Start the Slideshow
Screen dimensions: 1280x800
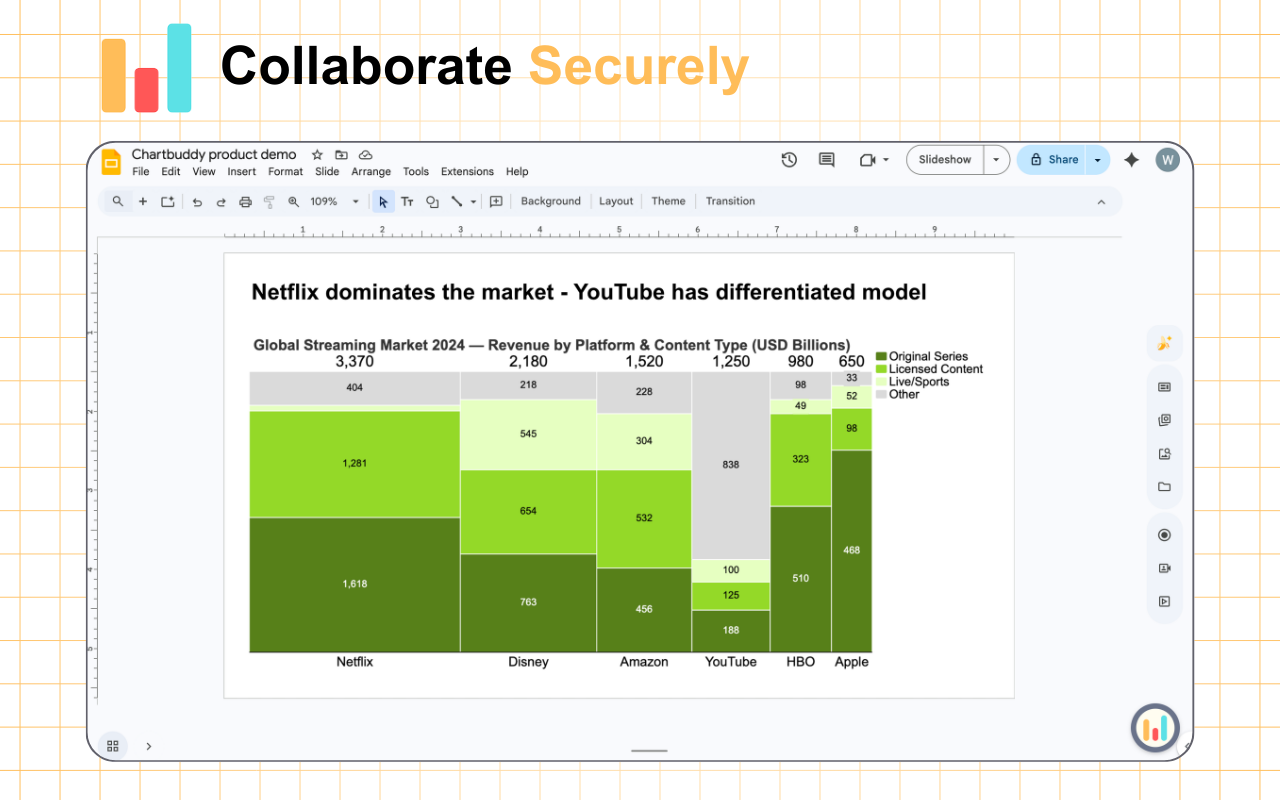tap(945, 160)
